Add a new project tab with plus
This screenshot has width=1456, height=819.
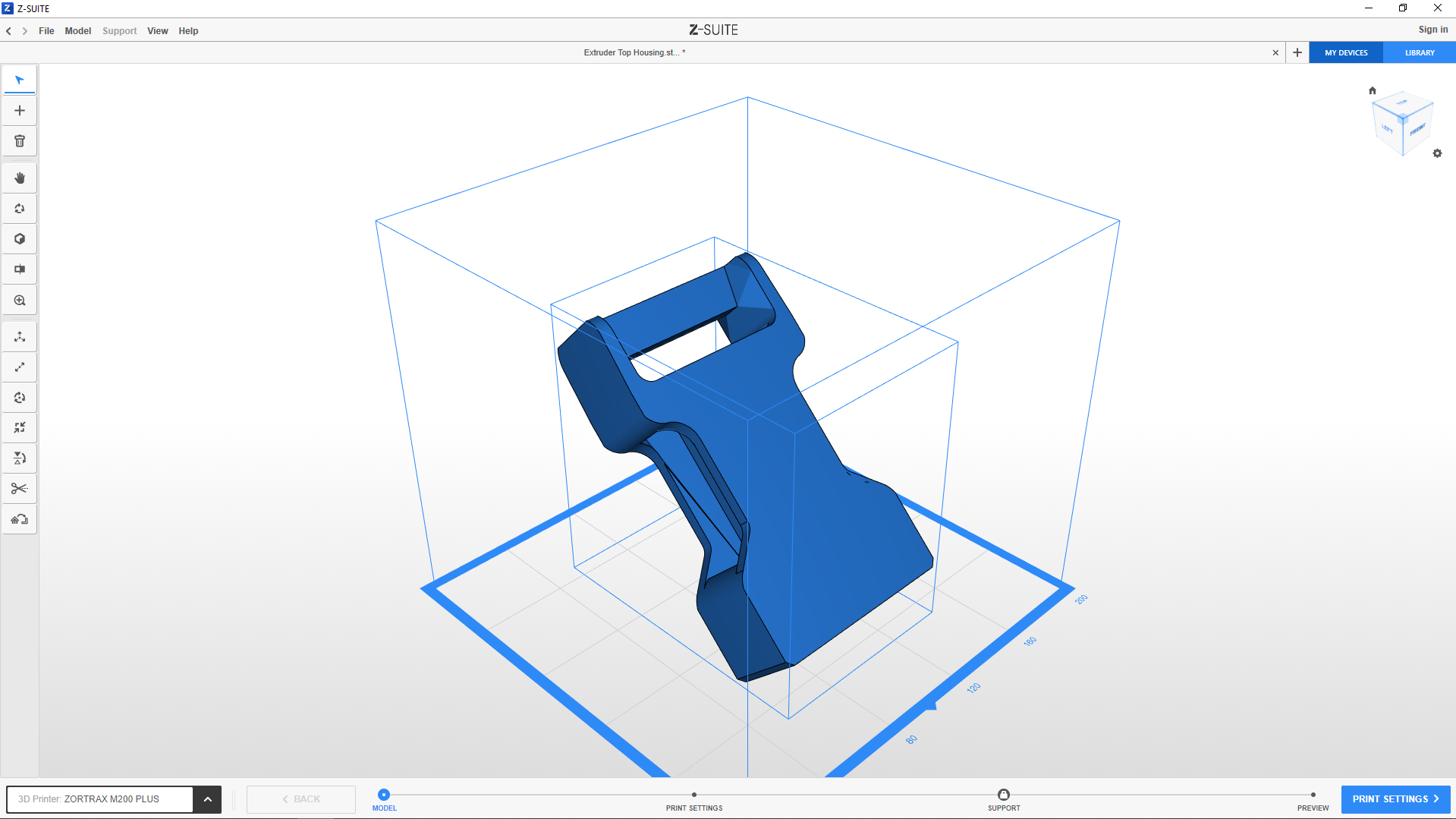point(1297,53)
